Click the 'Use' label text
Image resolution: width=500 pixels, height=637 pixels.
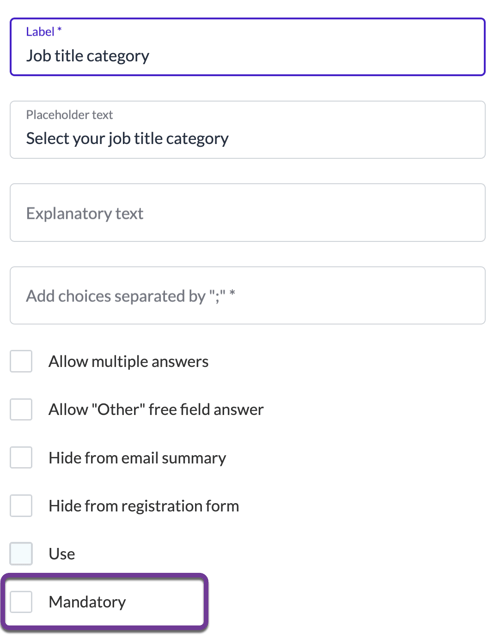click(x=62, y=554)
